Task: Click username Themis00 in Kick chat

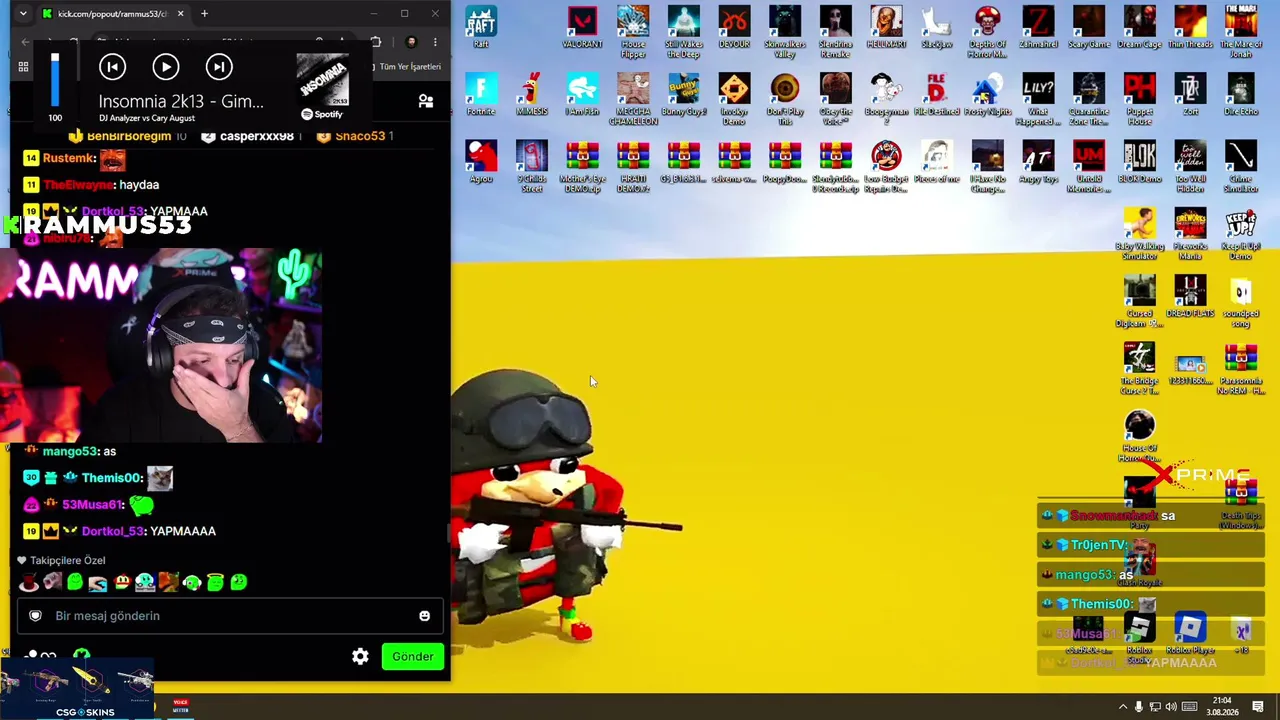Action: [x=112, y=478]
